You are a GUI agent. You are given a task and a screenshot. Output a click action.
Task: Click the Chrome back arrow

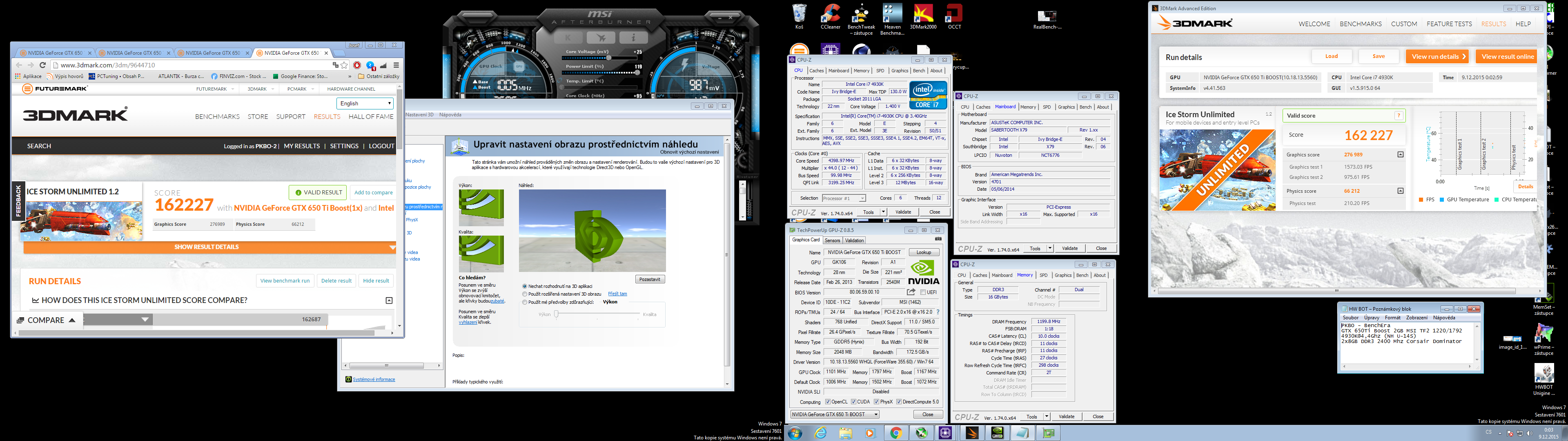(x=19, y=65)
